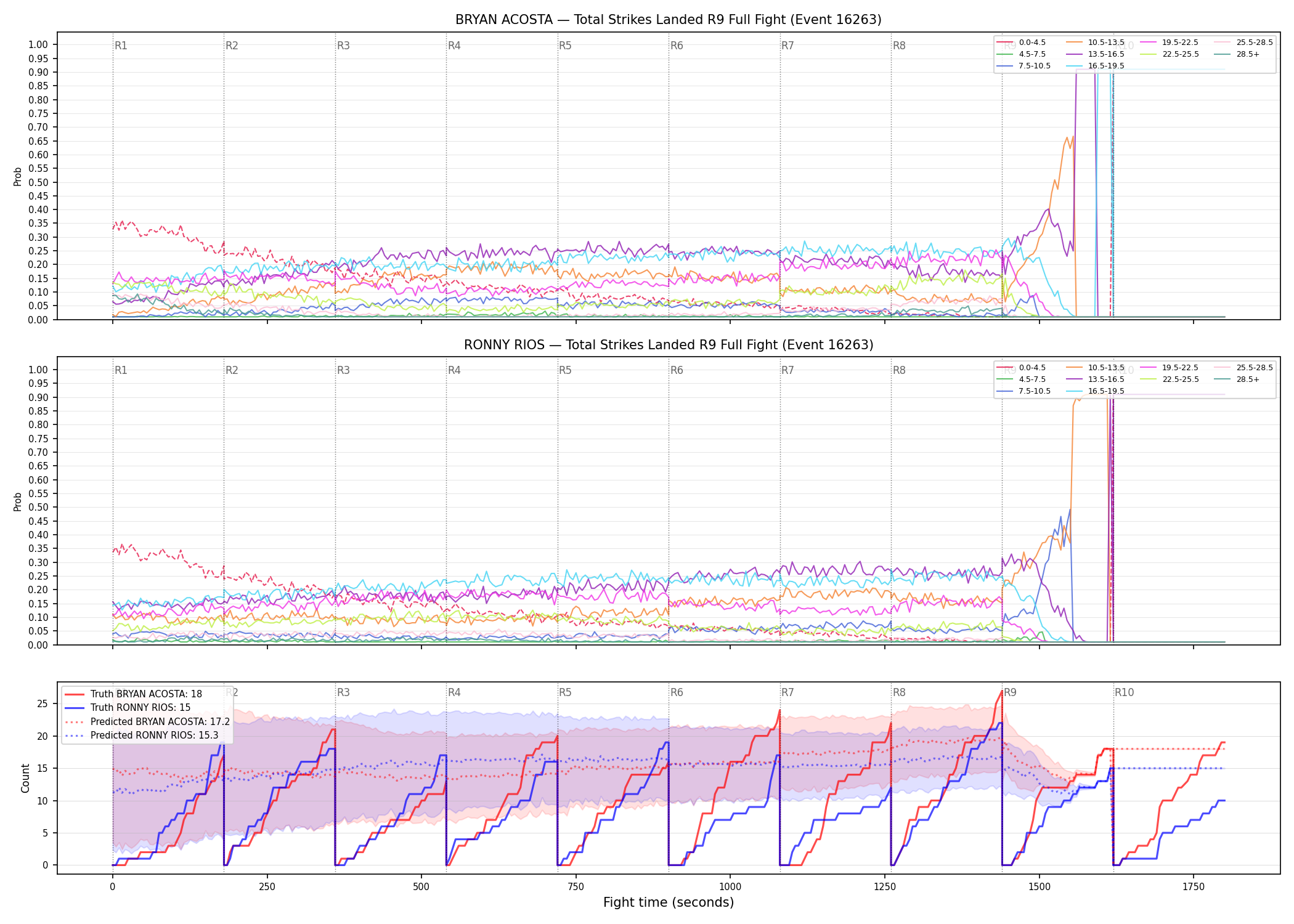Select '0.0-4.5' in the RONNY RIOS legend
This screenshot has height=924, width=1294.
[1032, 368]
